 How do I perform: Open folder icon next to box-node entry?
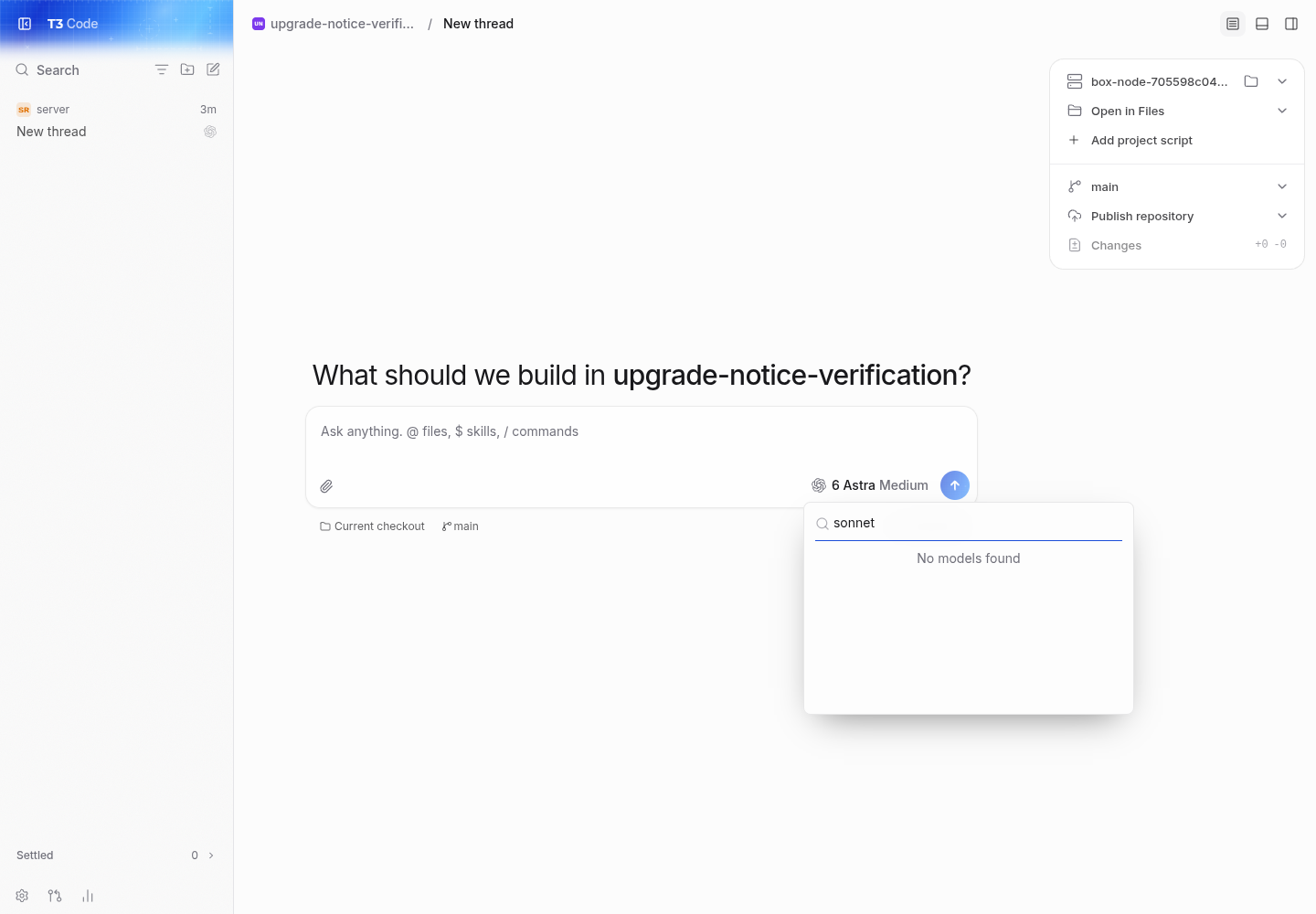coord(1251,81)
